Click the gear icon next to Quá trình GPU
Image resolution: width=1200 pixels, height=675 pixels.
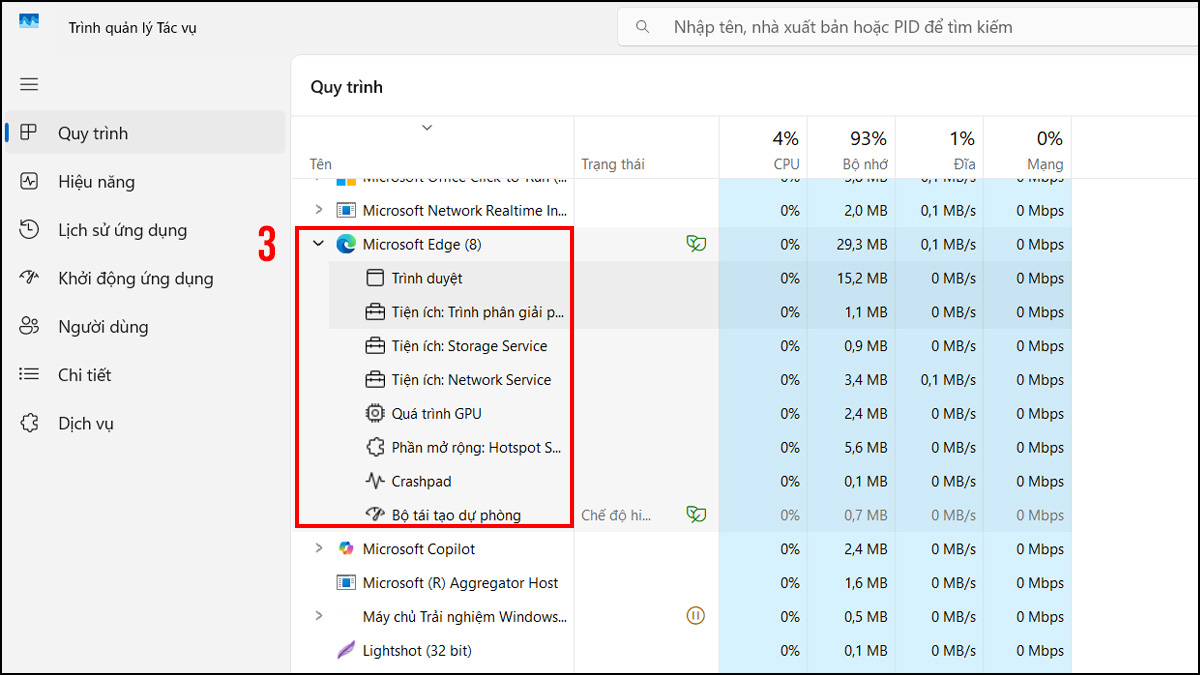[x=374, y=413]
